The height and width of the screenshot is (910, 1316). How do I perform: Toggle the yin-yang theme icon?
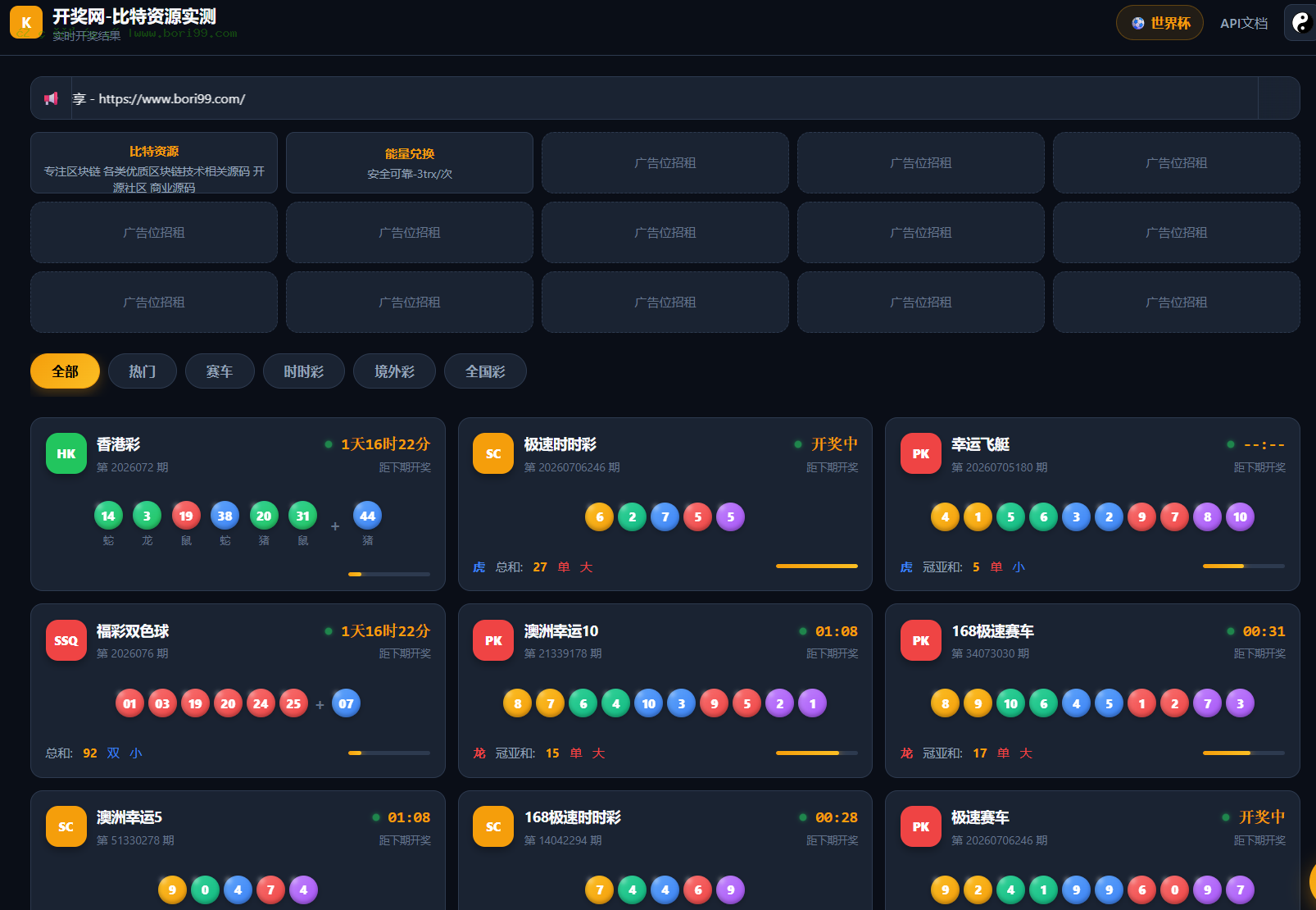point(1301,23)
